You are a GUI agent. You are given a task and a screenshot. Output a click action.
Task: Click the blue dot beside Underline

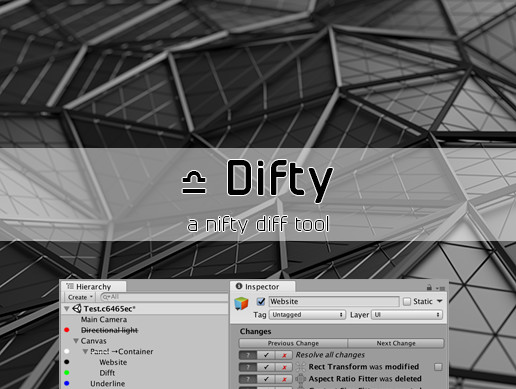[x=67, y=383]
